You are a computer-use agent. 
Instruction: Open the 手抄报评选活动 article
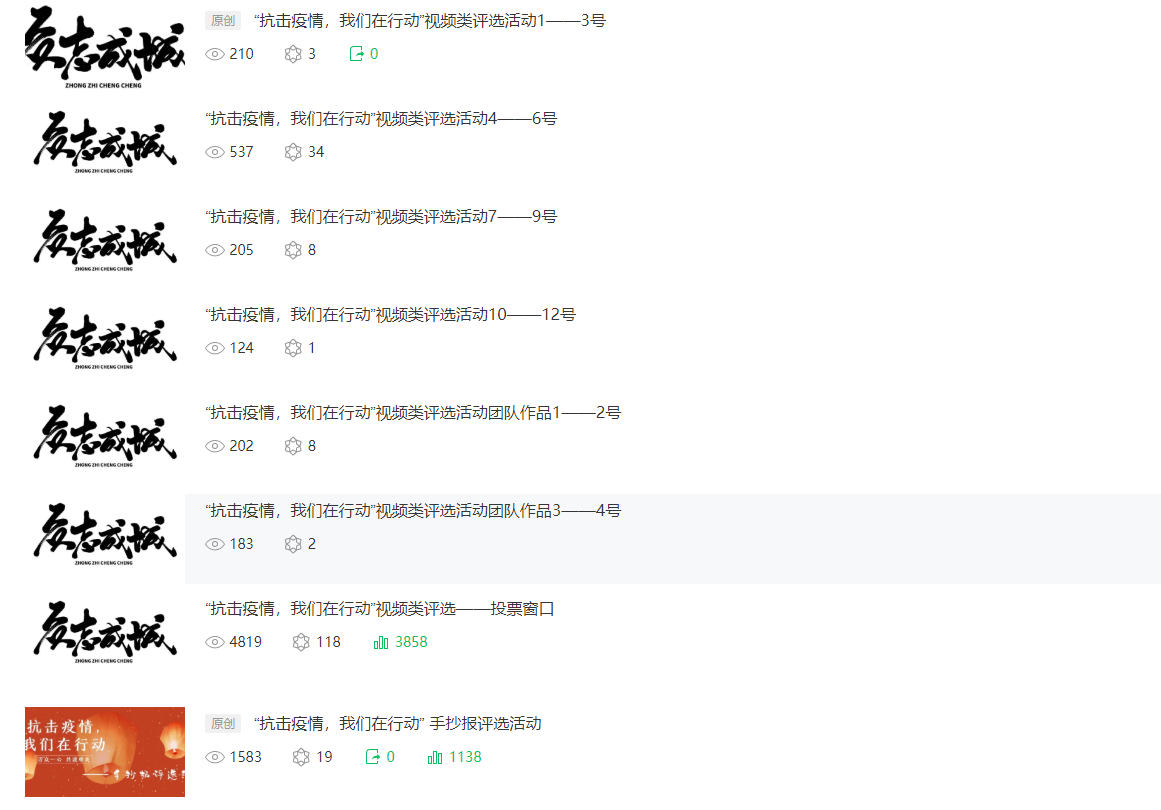(398, 723)
